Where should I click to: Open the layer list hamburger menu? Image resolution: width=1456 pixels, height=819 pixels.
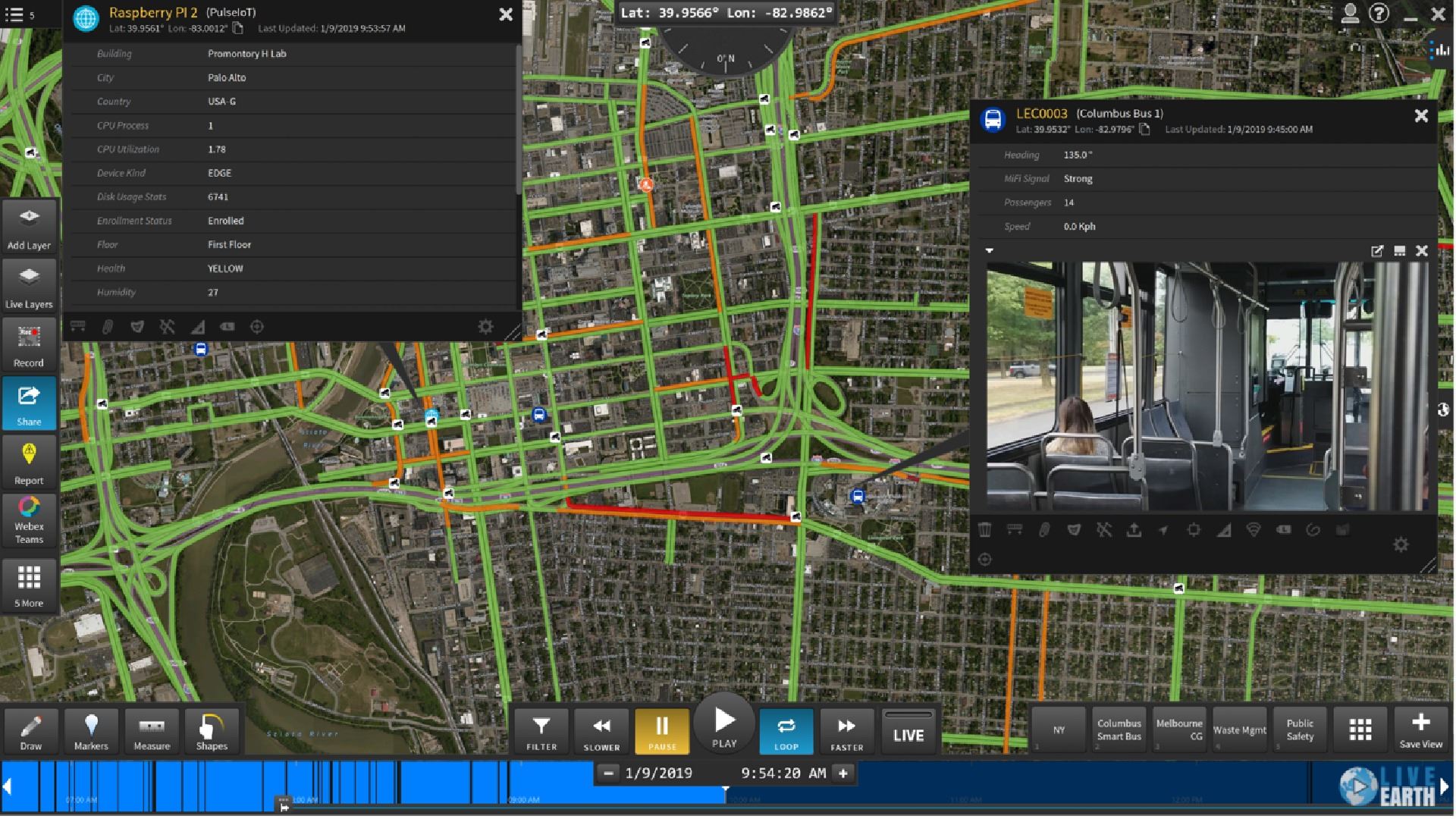[14, 14]
